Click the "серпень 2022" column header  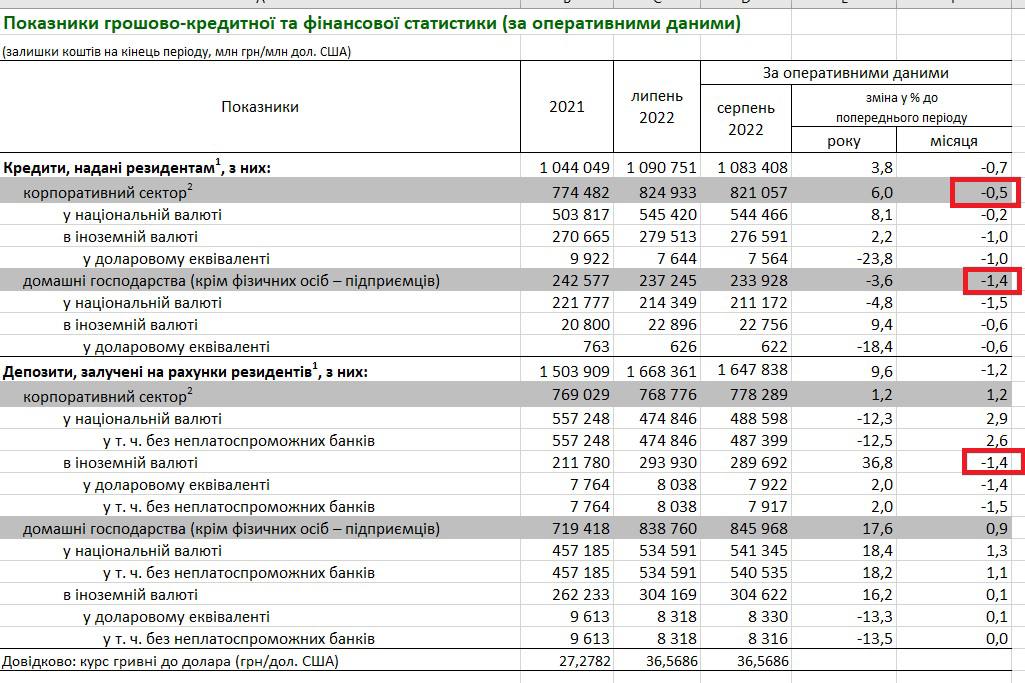click(745, 118)
